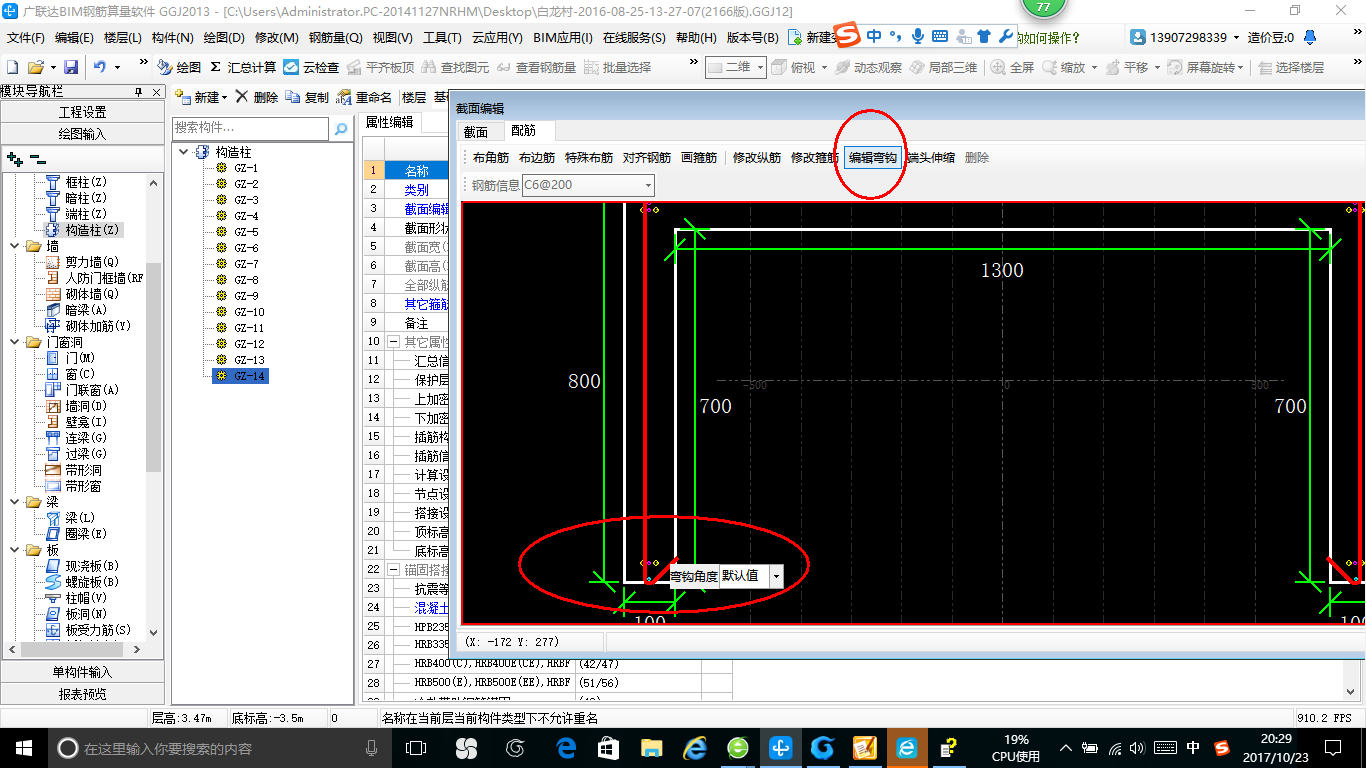Select 现浇板(B) item

click(x=91, y=566)
